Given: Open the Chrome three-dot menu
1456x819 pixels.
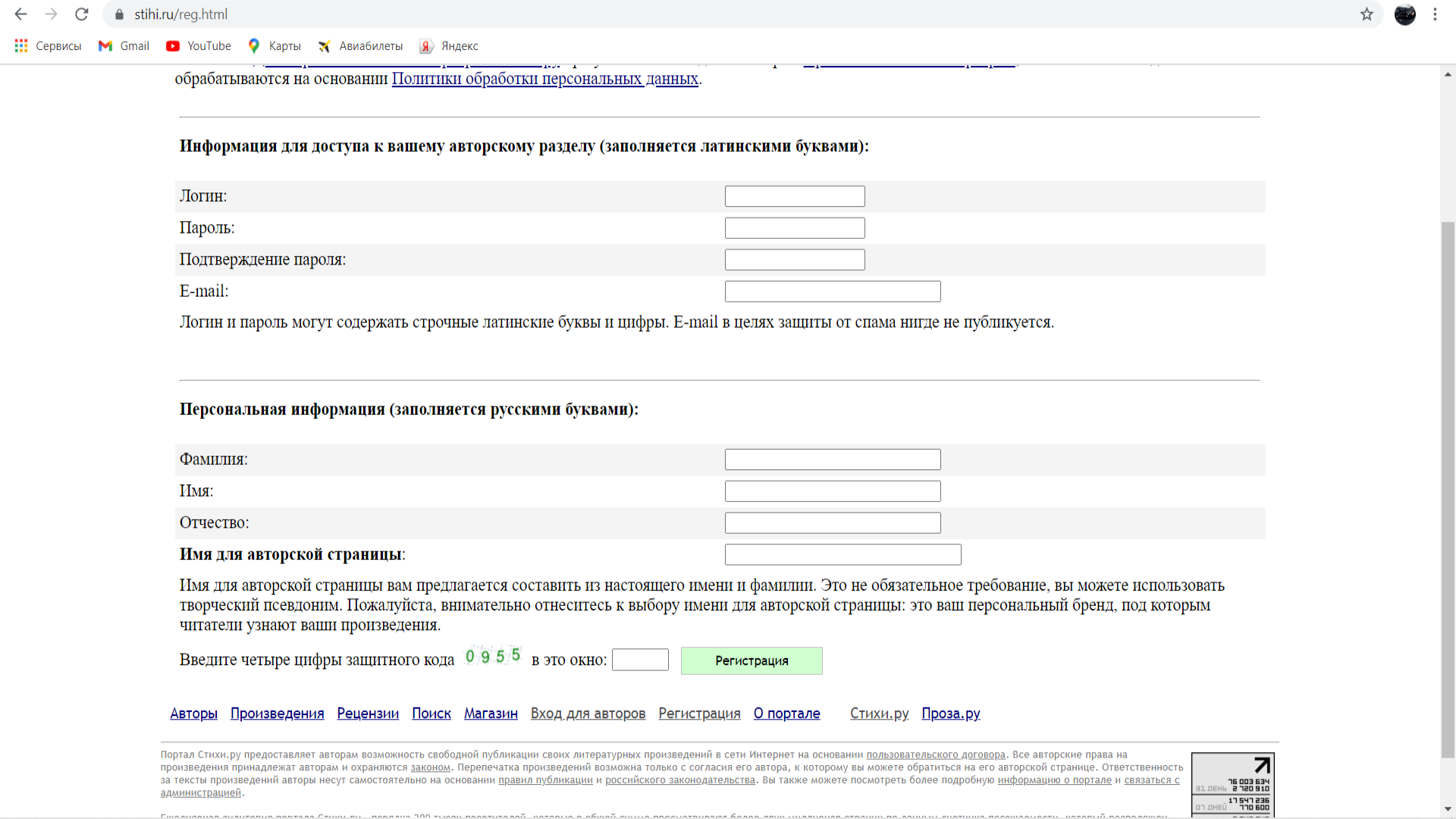Looking at the screenshot, I should click(x=1435, y=14).
